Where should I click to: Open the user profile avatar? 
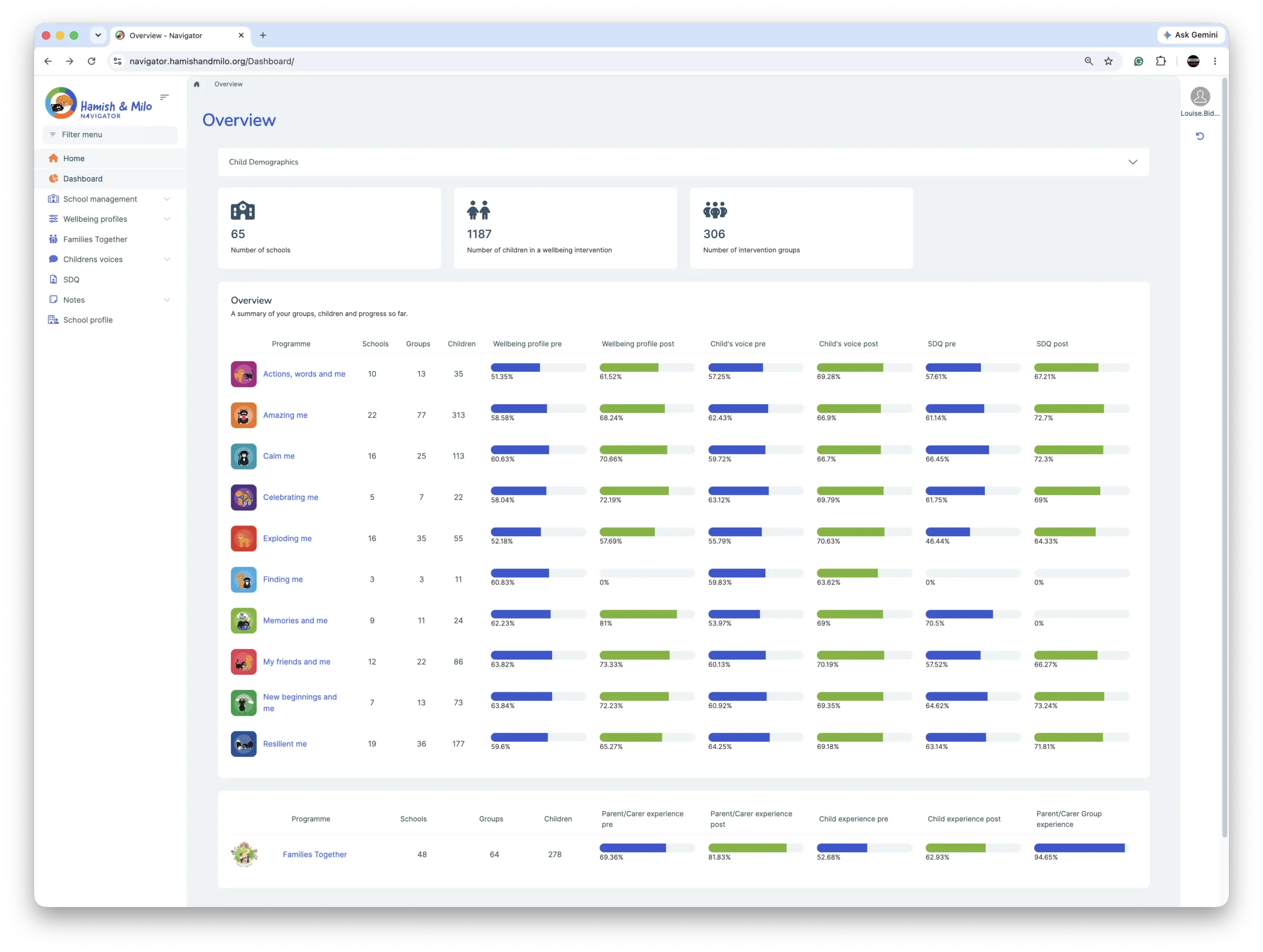[x=1200, y=97]
